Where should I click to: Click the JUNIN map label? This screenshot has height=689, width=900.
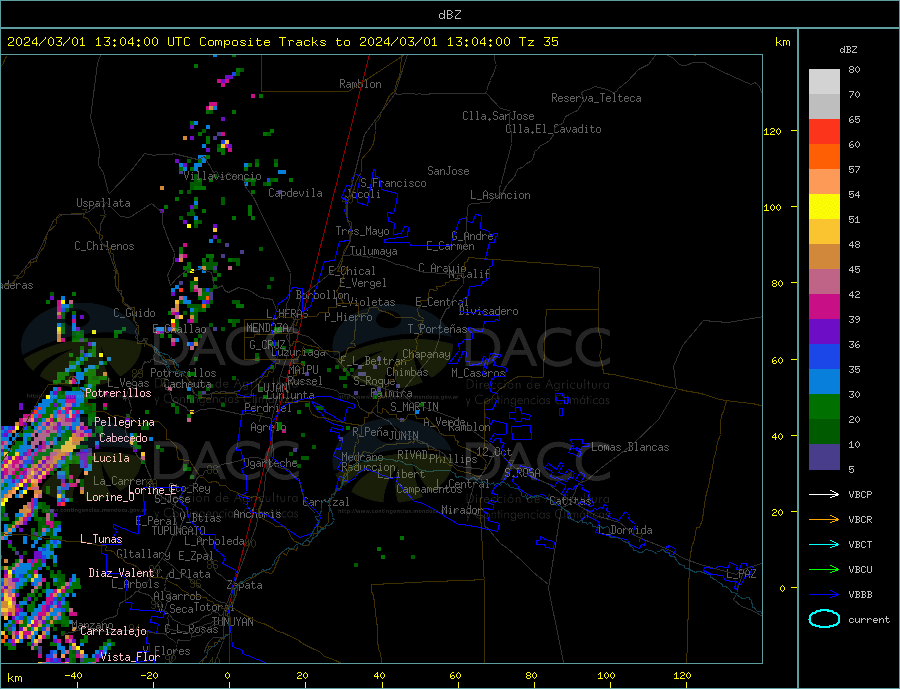(x=404, y=436)
